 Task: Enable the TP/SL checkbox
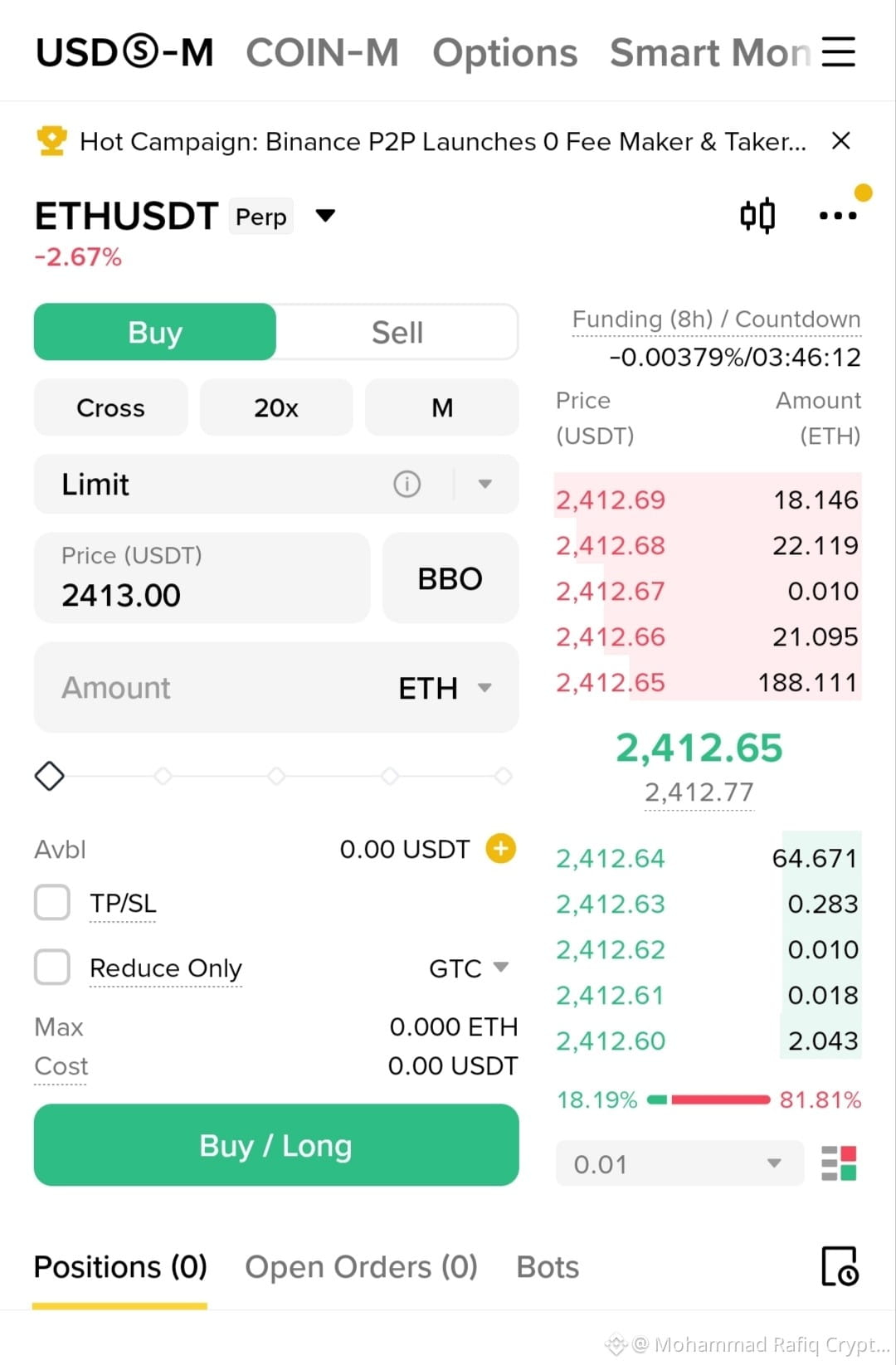click(52, 902)
